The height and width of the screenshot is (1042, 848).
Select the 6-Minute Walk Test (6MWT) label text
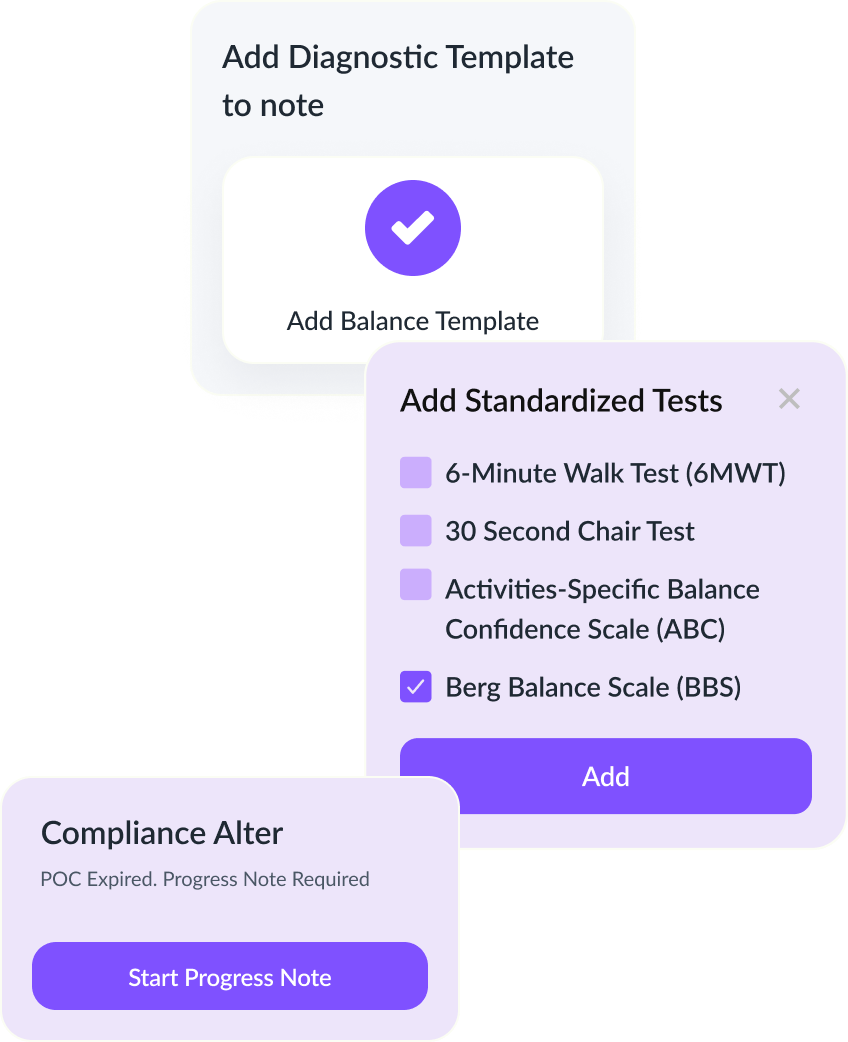[615, 473]
